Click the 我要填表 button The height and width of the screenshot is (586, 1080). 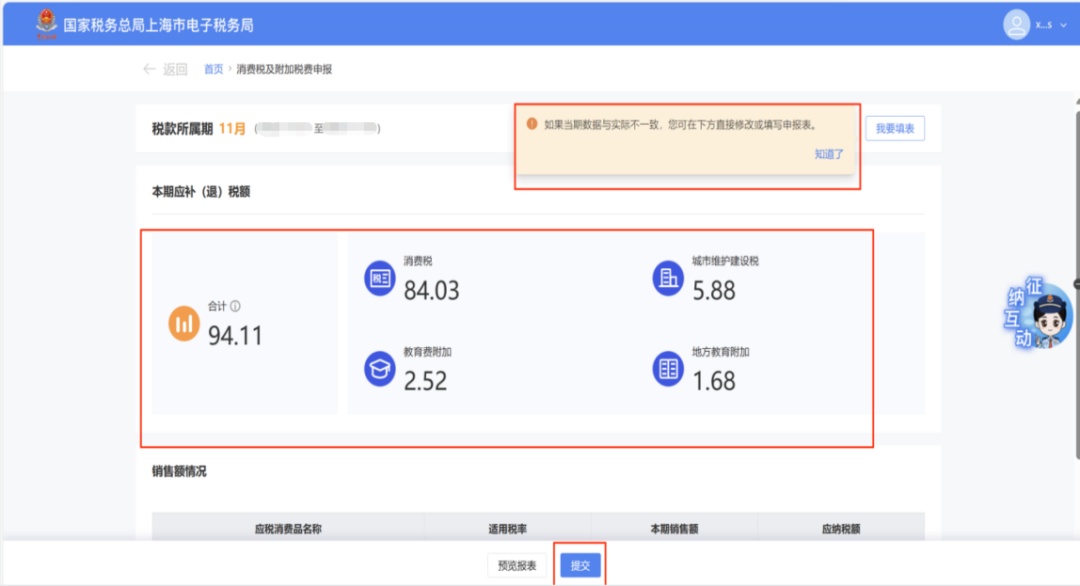pos(895,128)
